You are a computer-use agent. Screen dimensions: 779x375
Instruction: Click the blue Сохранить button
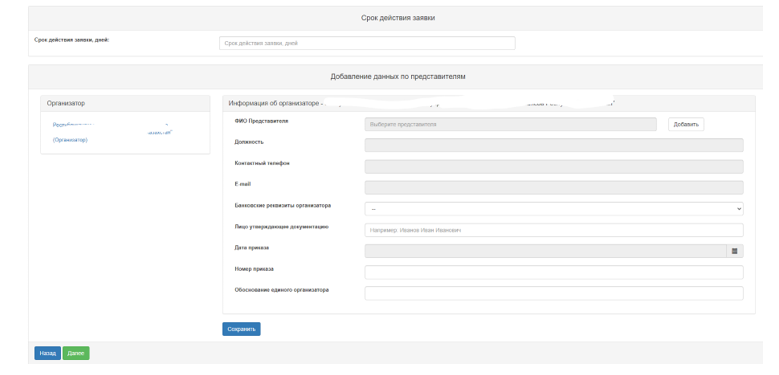pyautogui.click(x=241, y=329)
